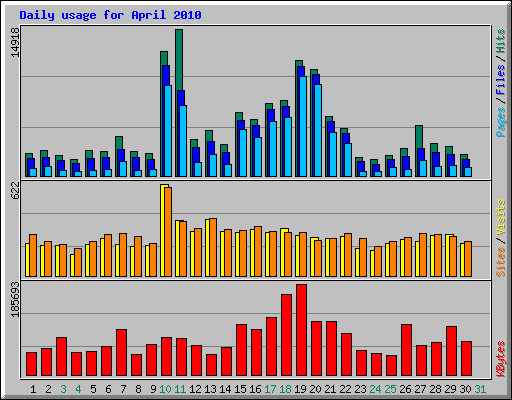
Task: Click the cyan "Pages" legend label
Action: pyautogui.click(x=501, y=122)
